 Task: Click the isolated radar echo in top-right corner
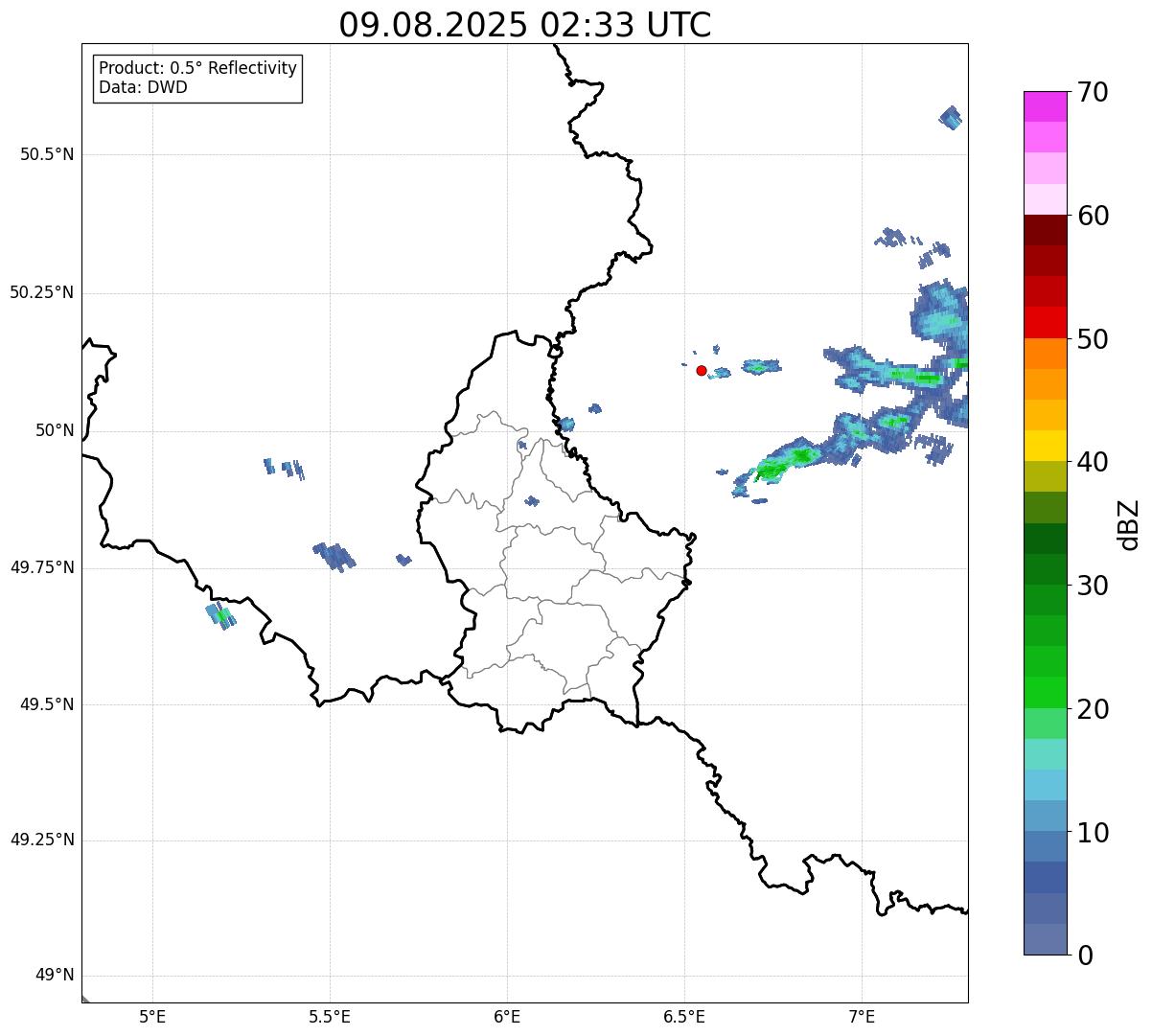point(951,118)
